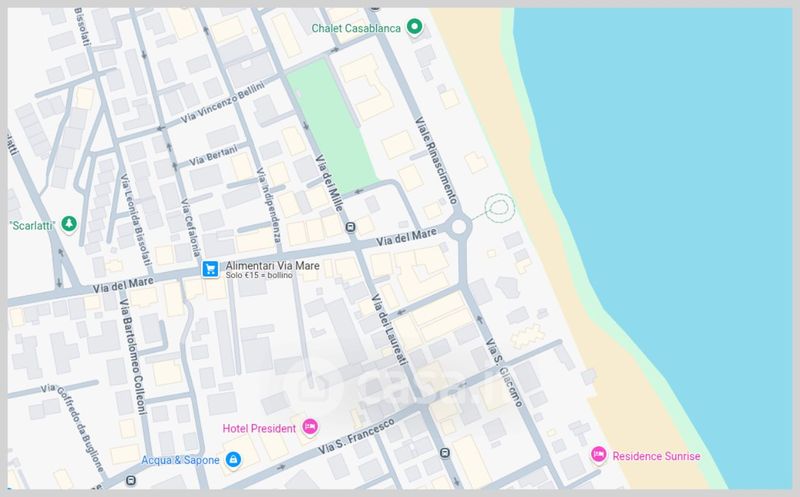Select the Residence Sunrise text label
Viewport: 800px width, 497px height.
click(x=656, y=456)
